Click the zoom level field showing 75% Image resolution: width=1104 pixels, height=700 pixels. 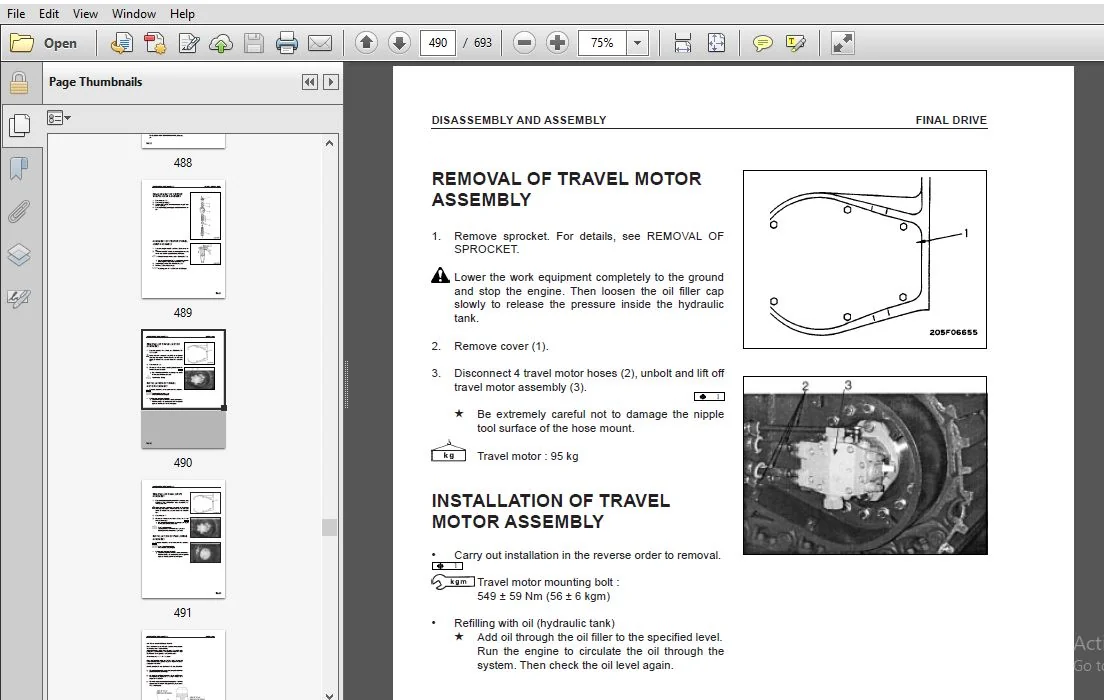click(x=602, y=43)
